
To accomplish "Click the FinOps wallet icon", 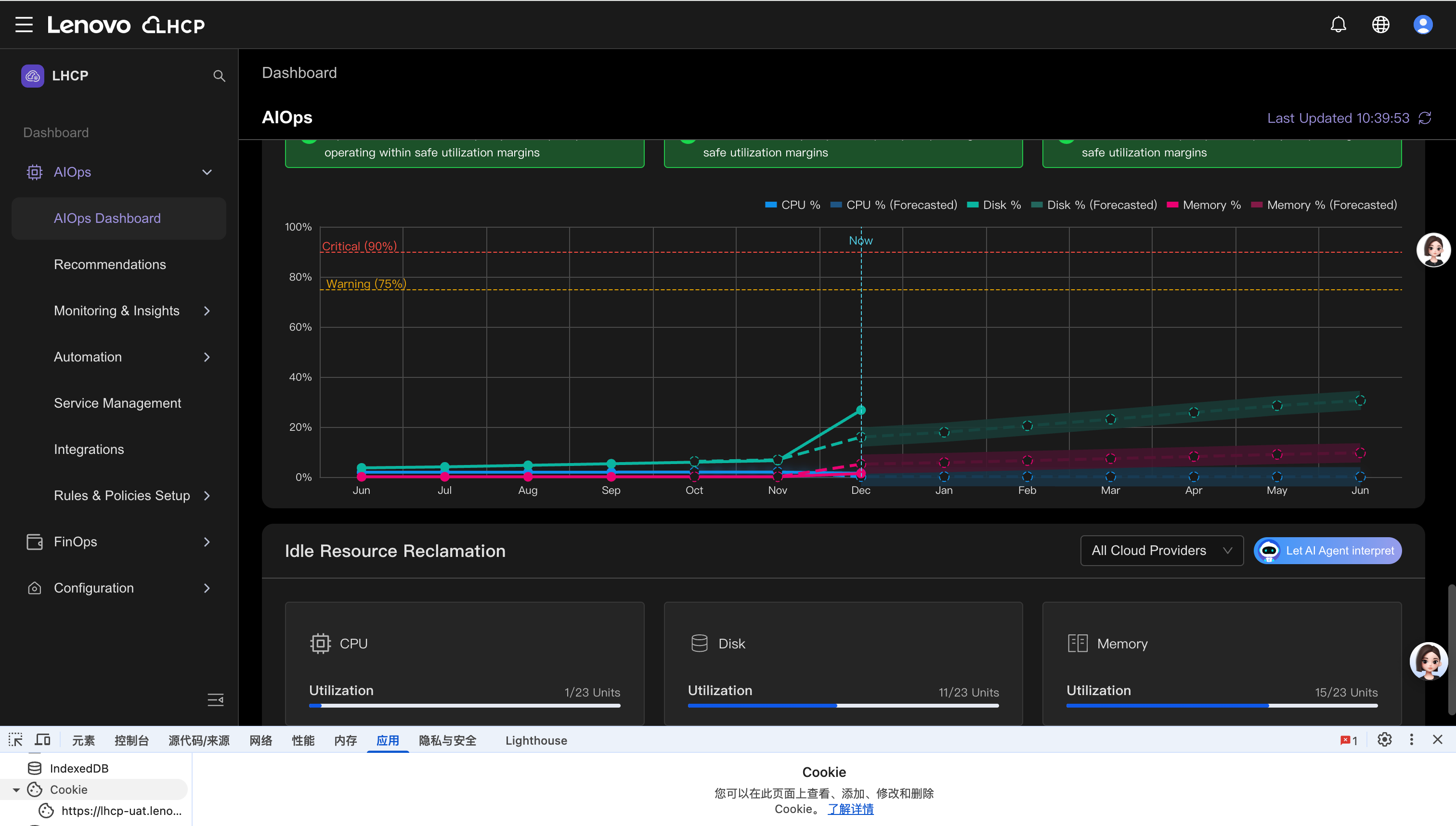I will click(x=35, y=542).
